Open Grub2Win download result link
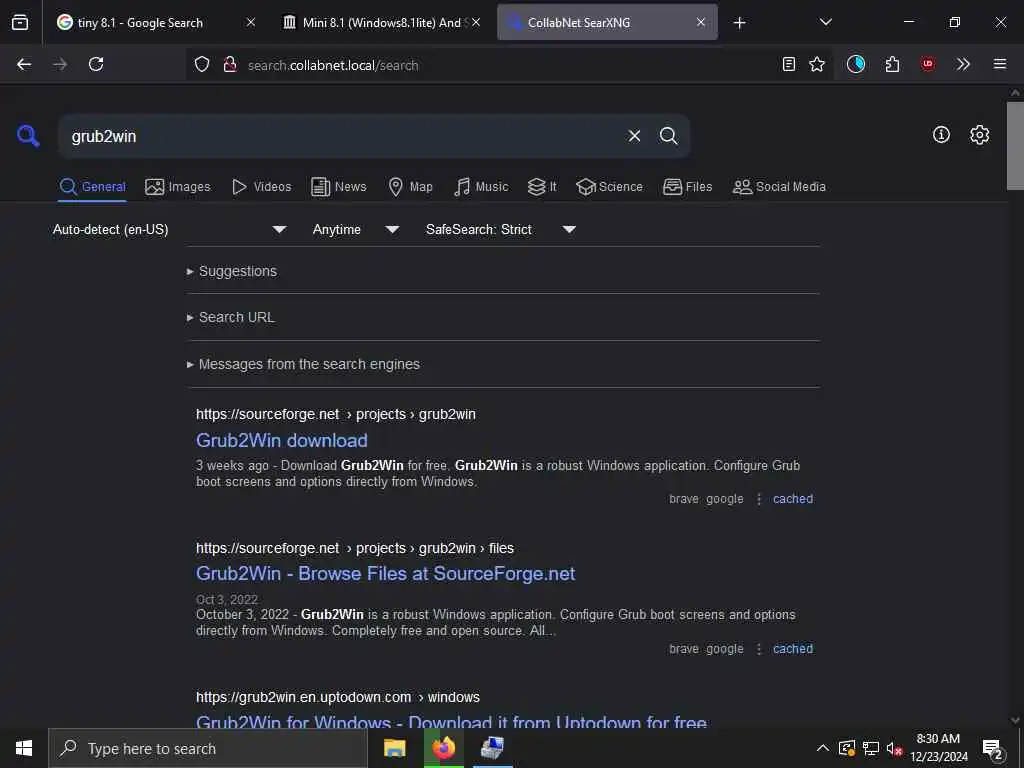 281,441
